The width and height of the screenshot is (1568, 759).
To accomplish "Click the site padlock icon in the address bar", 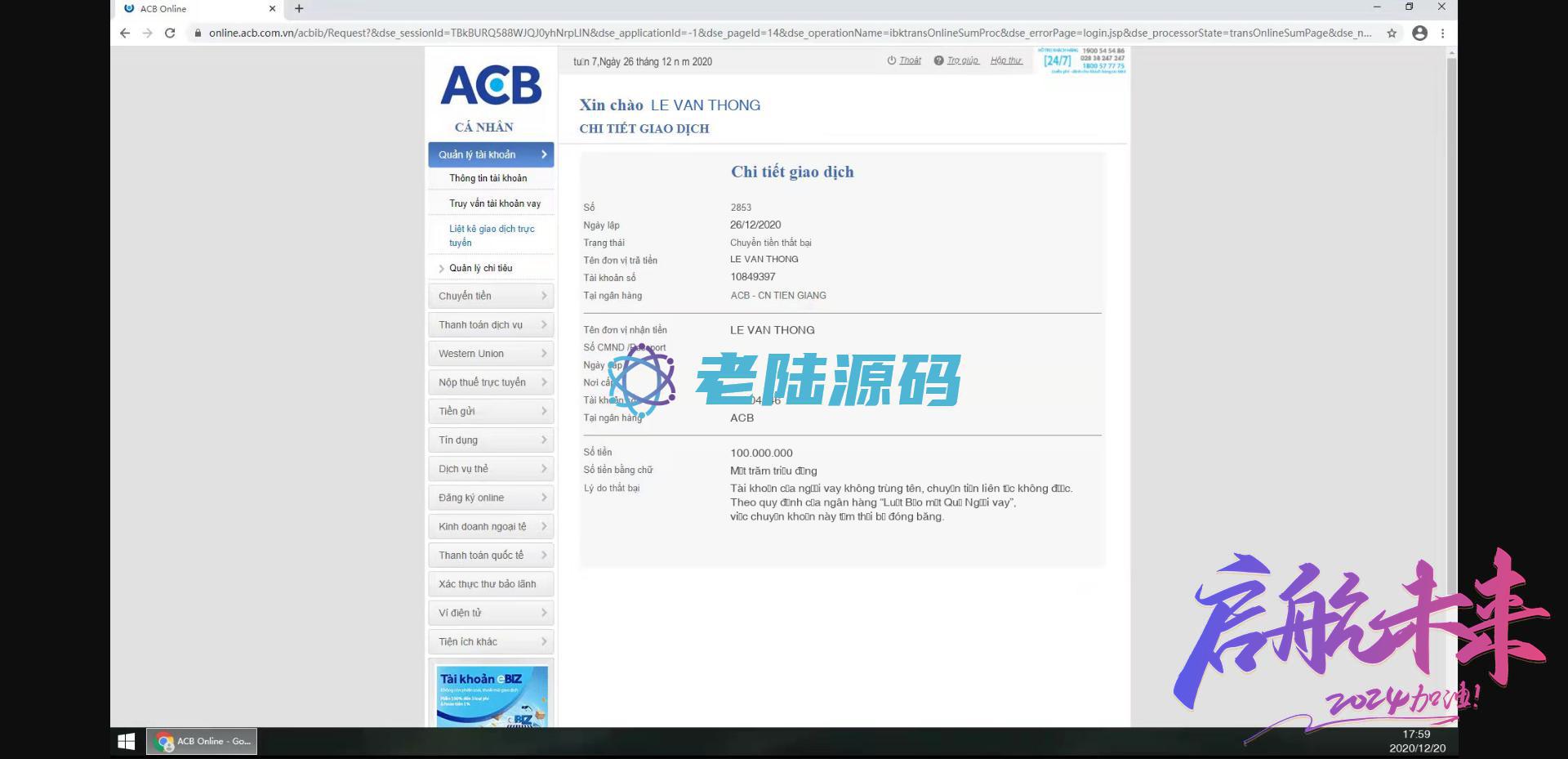I will tap(197, 33).
